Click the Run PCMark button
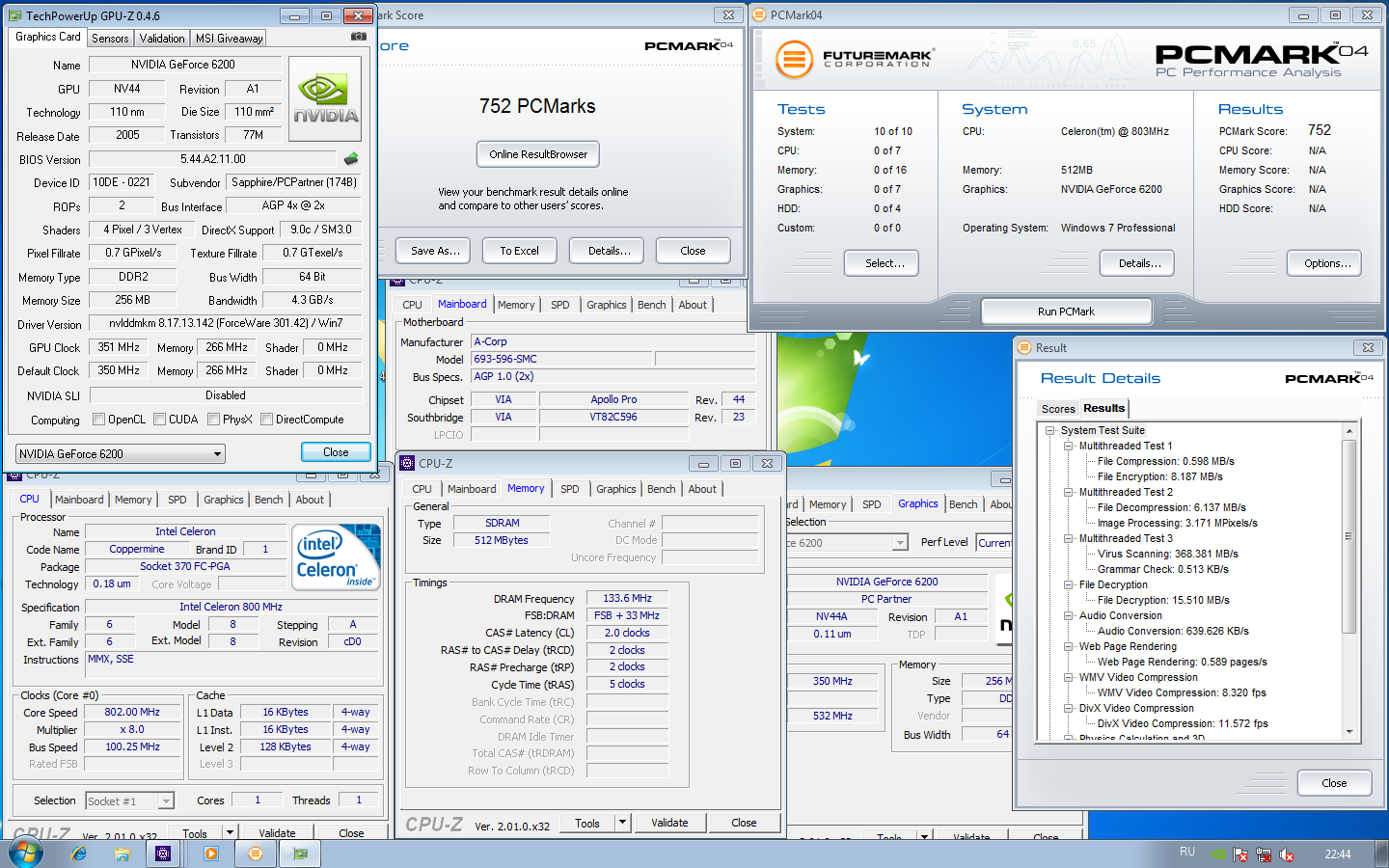Image resolution: width=1389 pixels, height=868 pixels. (1066, 312)
